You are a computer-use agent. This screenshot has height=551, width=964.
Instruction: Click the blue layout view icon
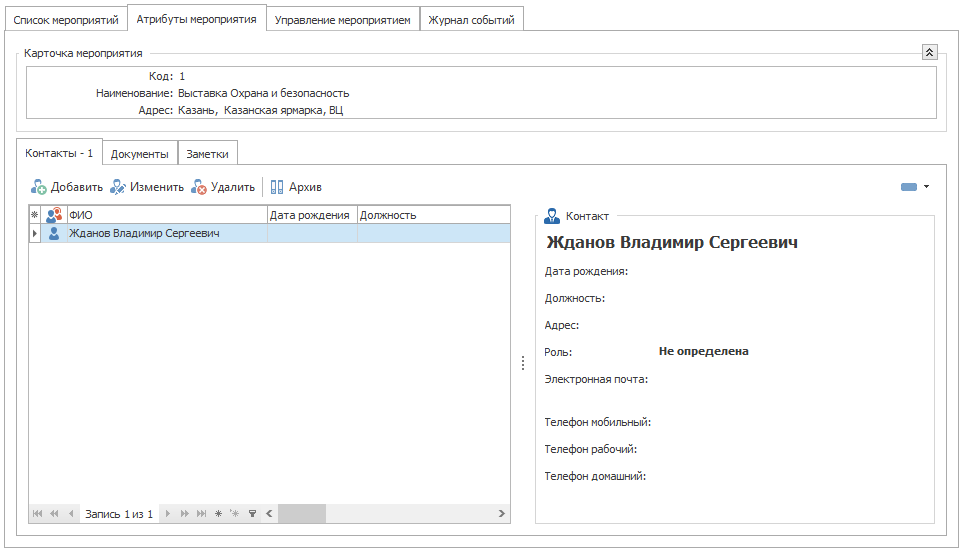click(x=909, y=187)
